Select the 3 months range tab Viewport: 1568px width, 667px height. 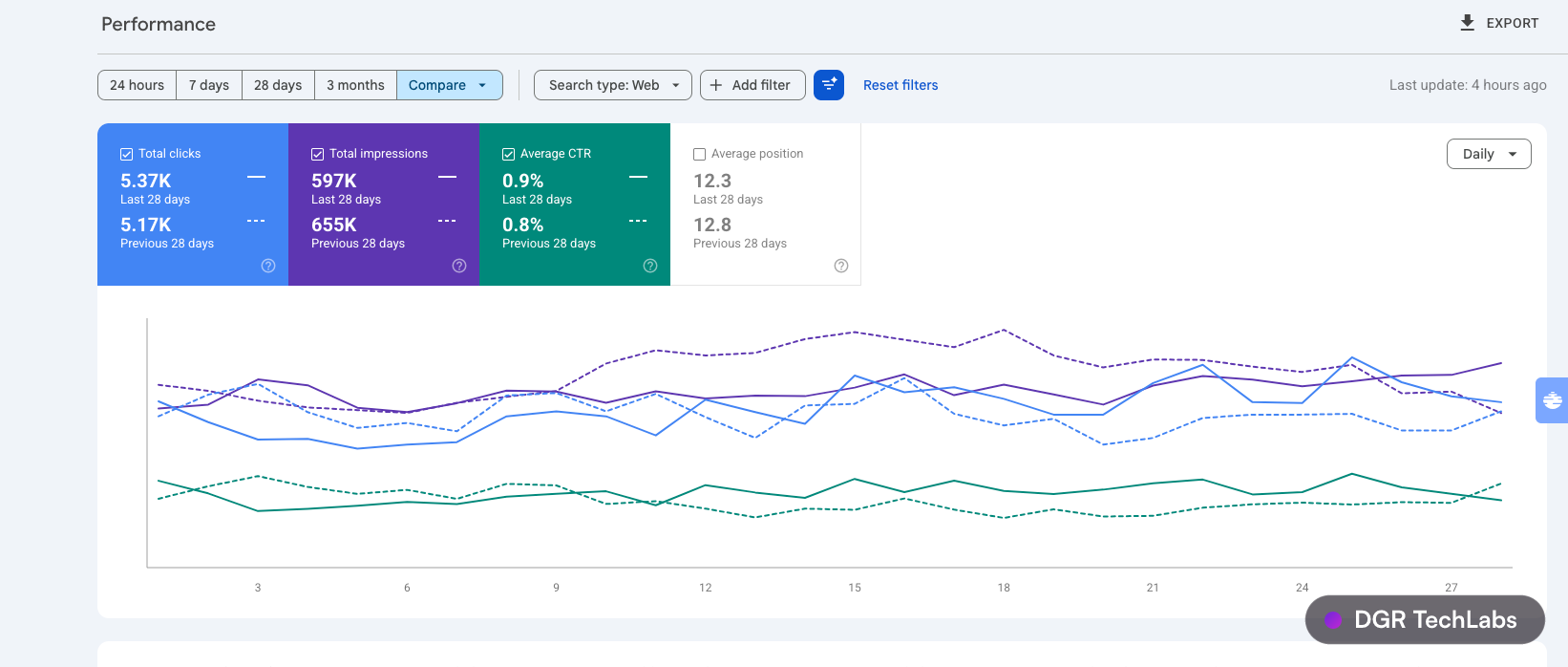(x=355, y=85)
